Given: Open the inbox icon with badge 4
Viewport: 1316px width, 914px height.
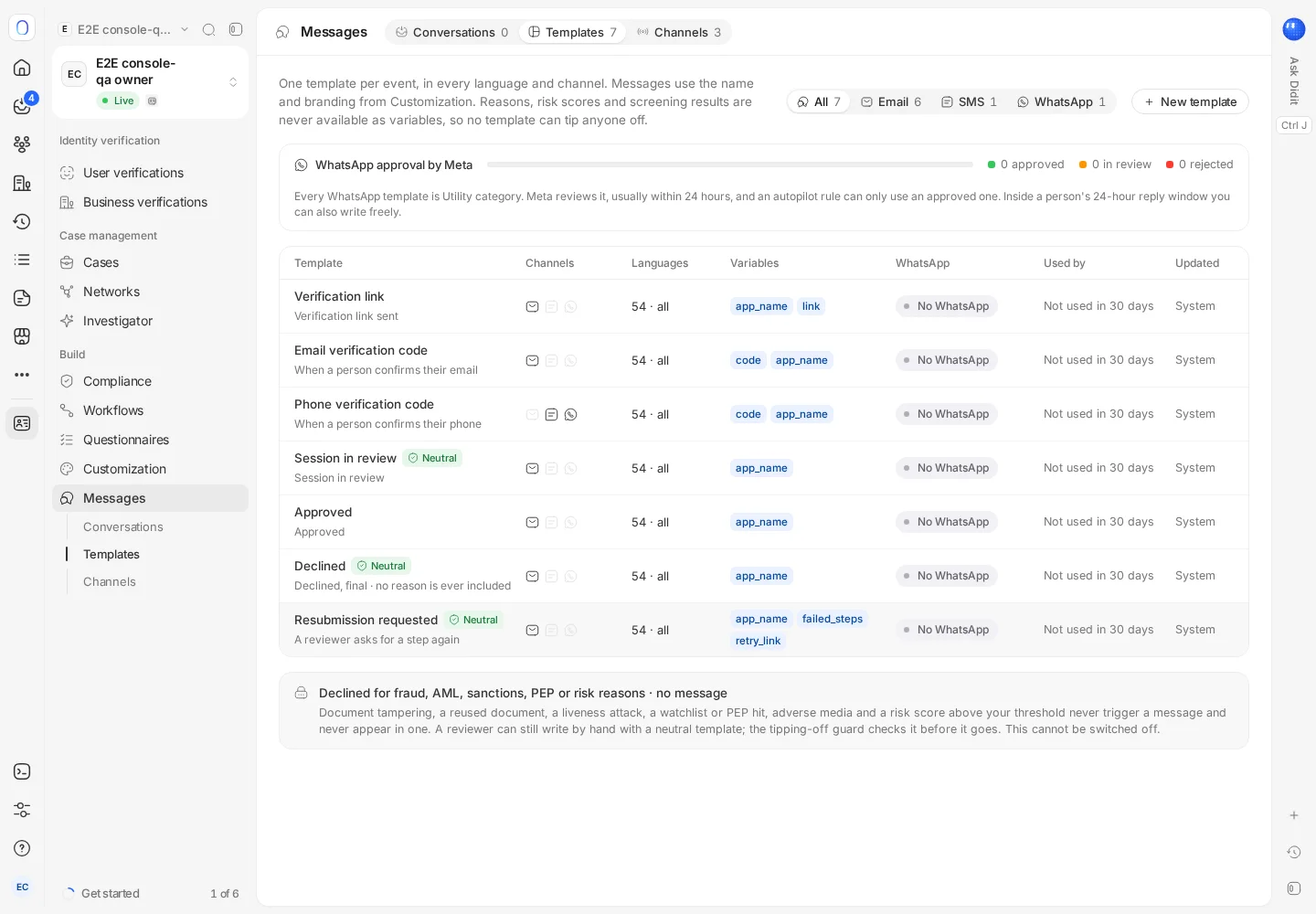Looking at the screenshot, I should click(22, 106).
